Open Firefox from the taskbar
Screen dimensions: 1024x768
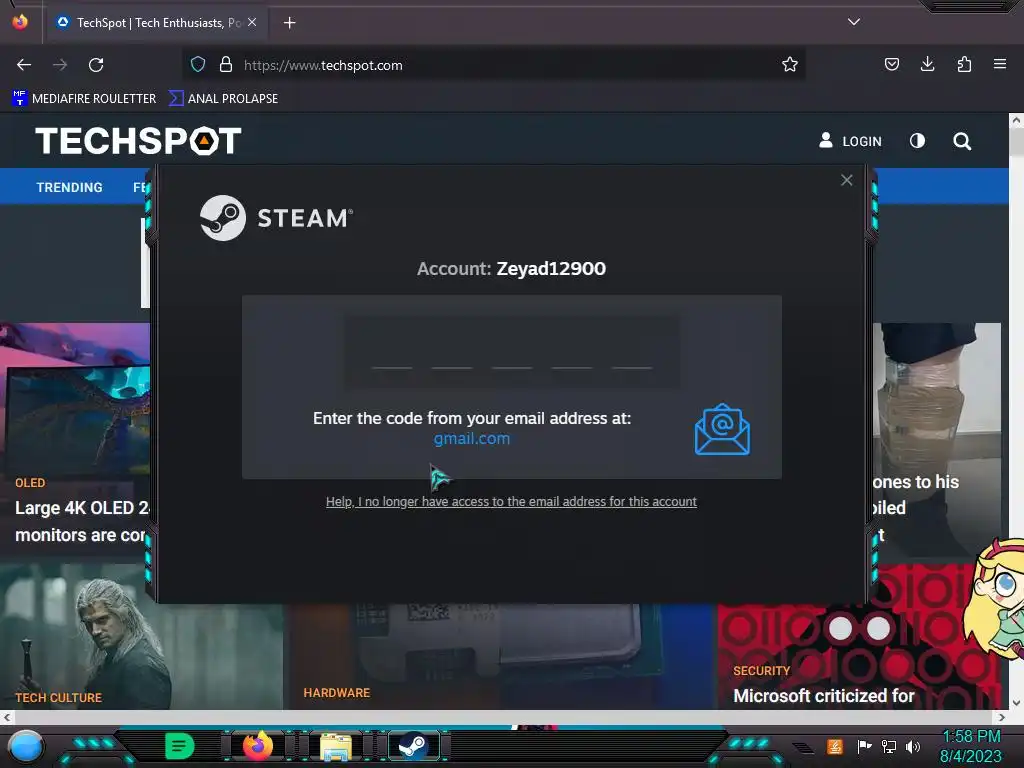pyautogui.click(x=257, y=746)
